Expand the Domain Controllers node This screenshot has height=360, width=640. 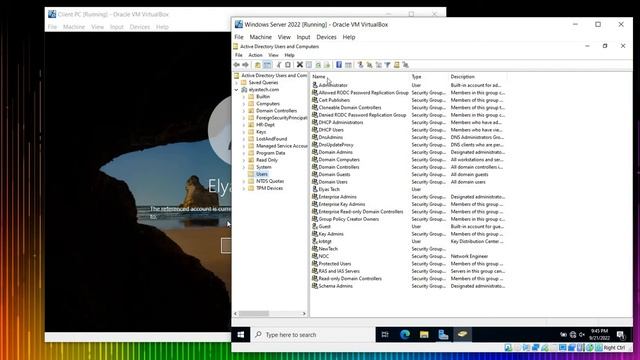244,111
